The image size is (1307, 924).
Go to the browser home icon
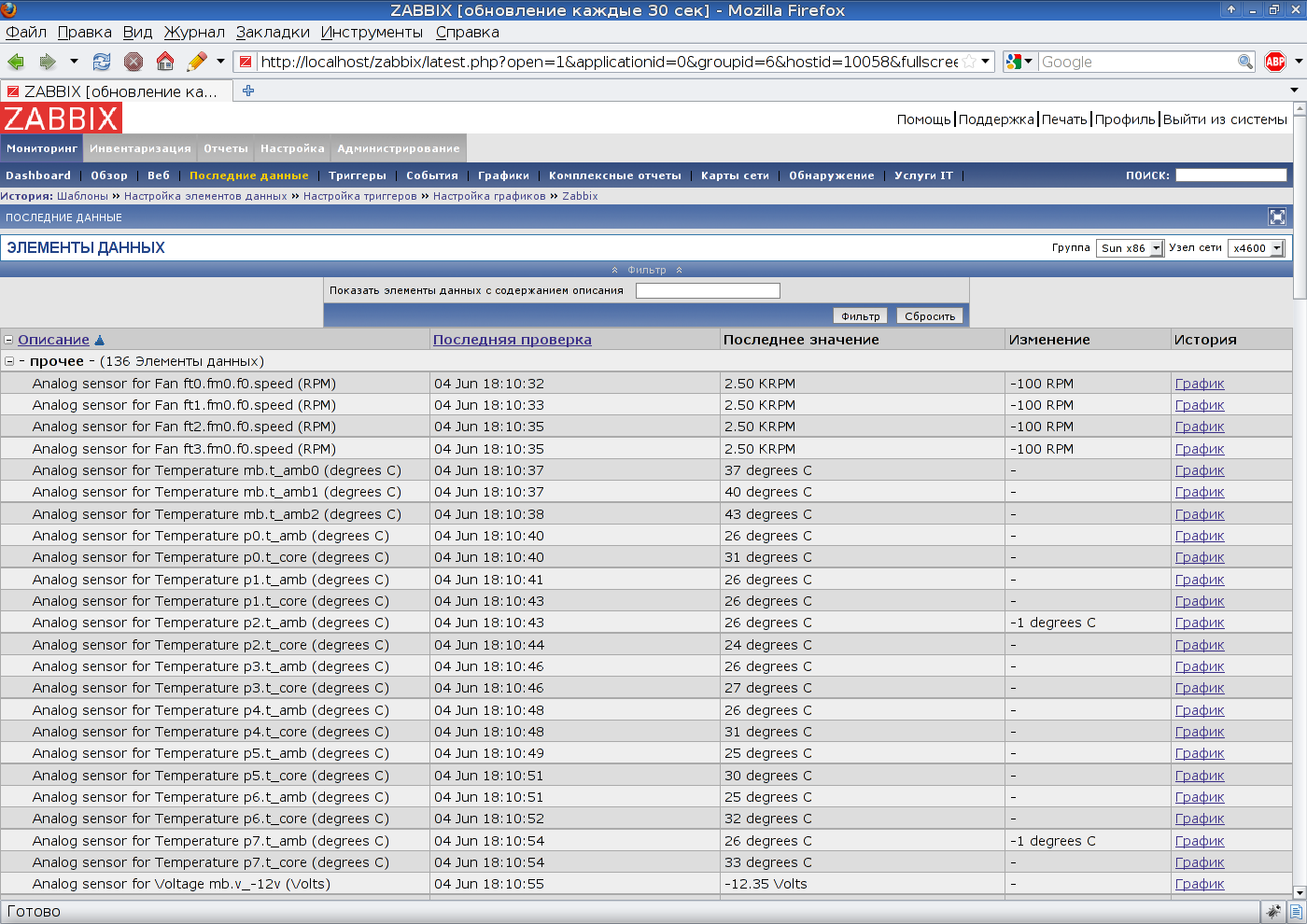click(x=165, y=62)
